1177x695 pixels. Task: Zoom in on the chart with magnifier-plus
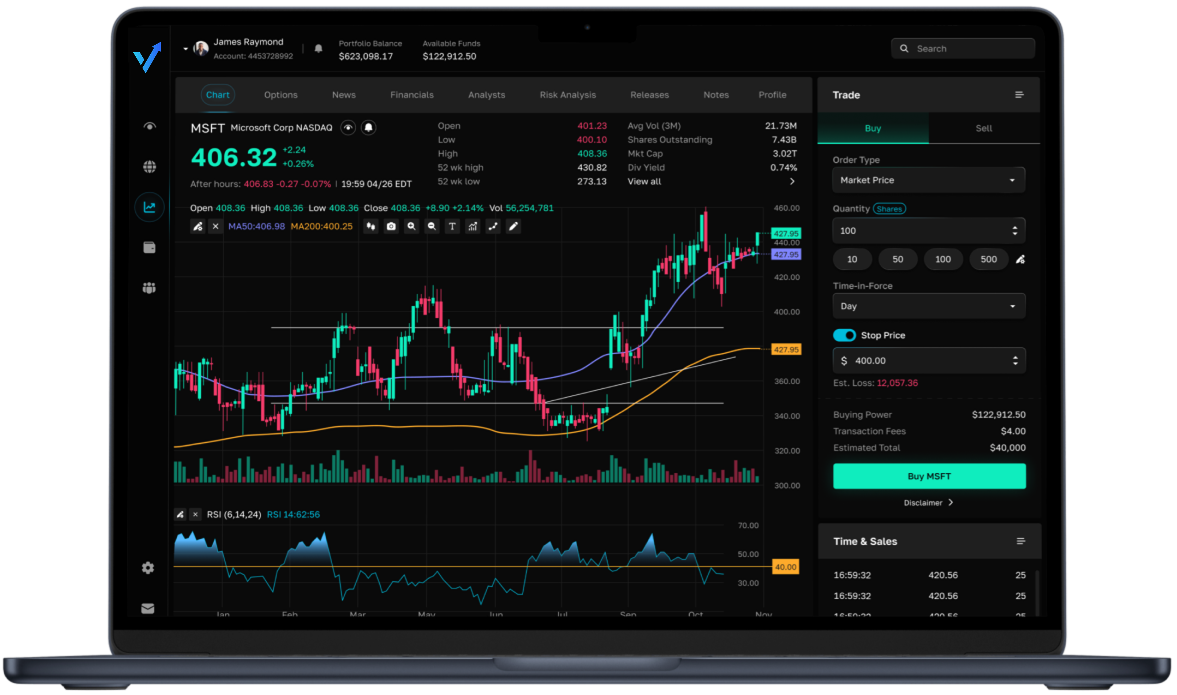tap(411, 227)
